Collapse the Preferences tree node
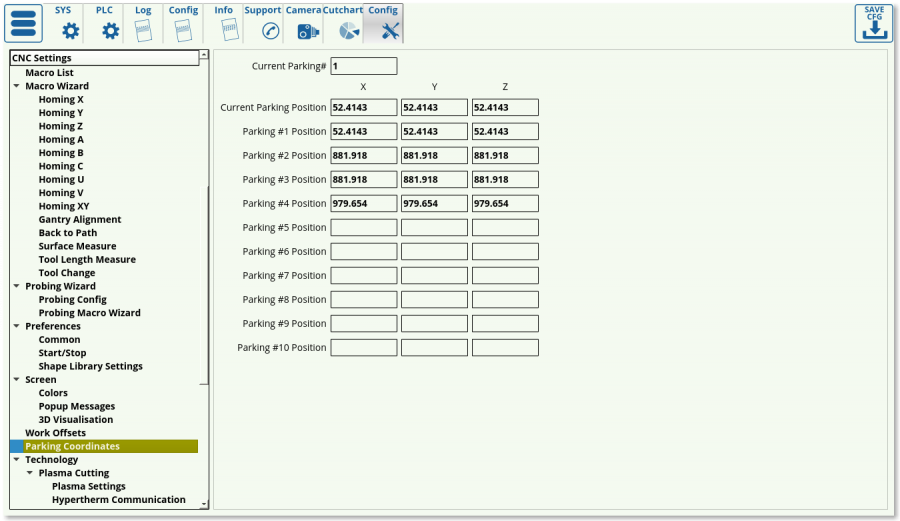The image size is (900, 521). tap(17, 326)
